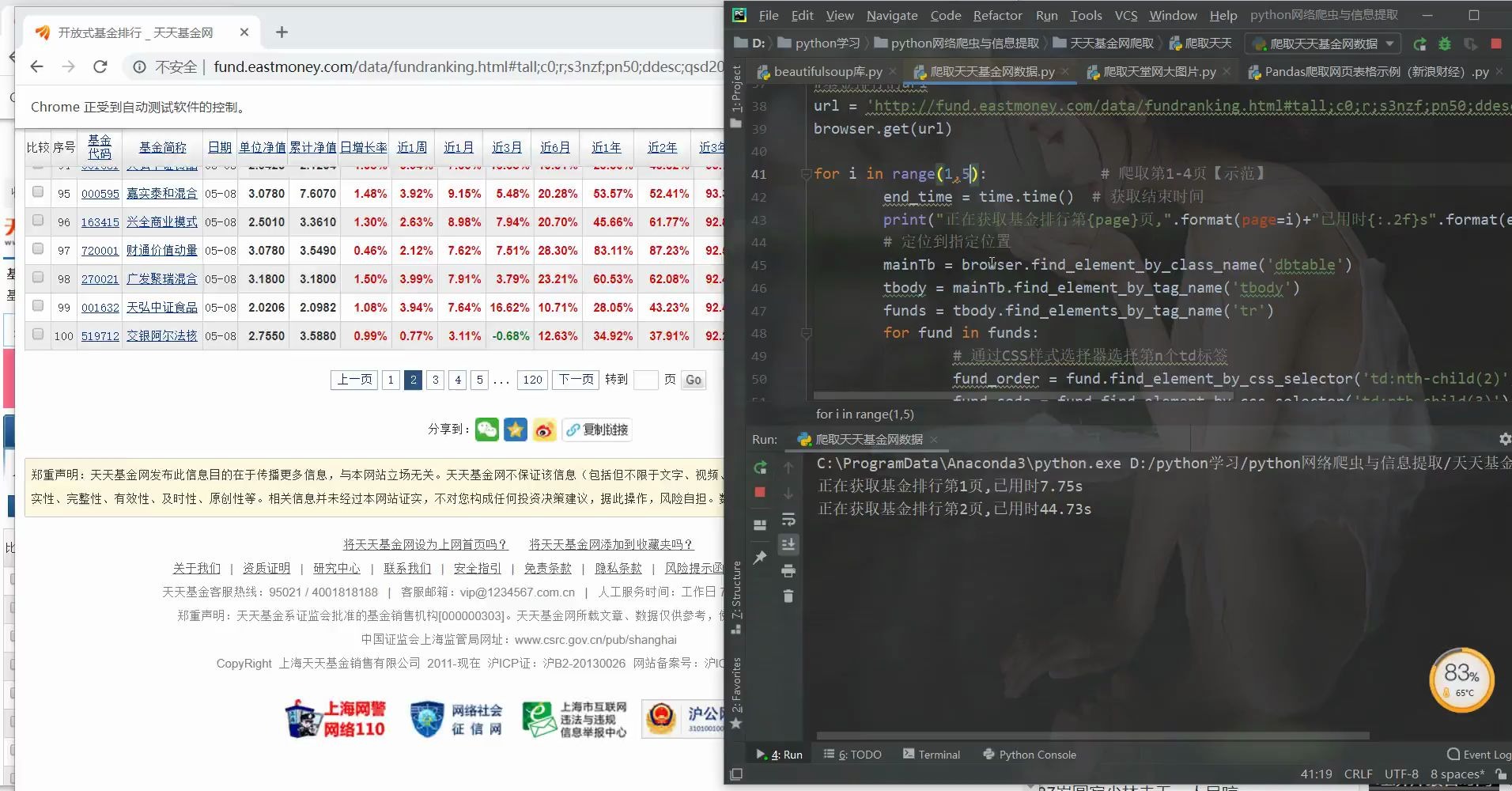Open the 2: Favorites side panel
The height and width of the screenshot is (791, 1512).
pos(735,692)
